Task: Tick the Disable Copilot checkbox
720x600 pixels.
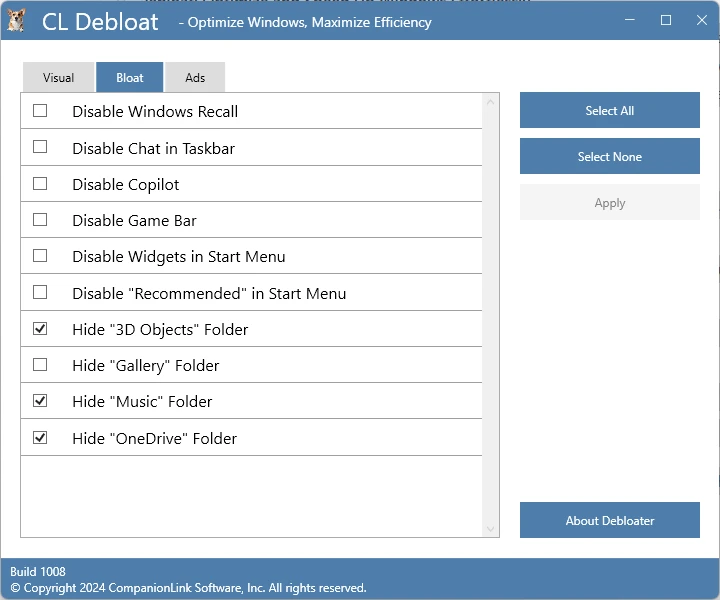Action: (40, 184)
